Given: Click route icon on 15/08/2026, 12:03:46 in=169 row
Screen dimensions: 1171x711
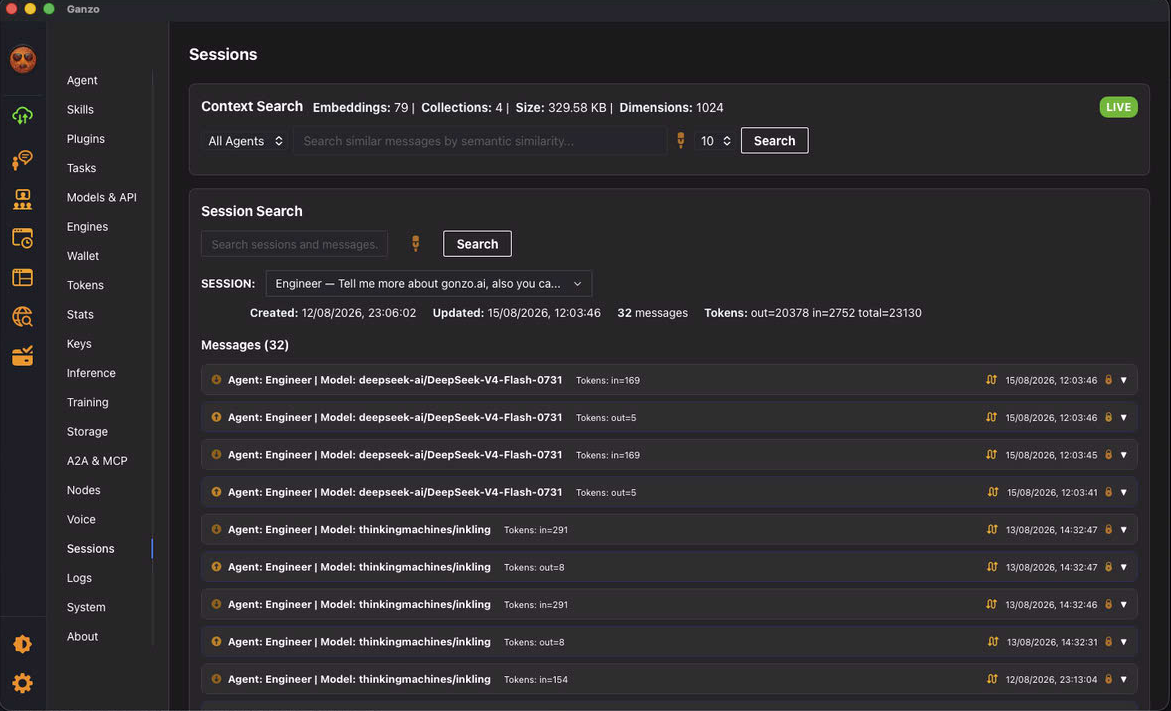Looking at the screenshot, I should click(991, 379).
